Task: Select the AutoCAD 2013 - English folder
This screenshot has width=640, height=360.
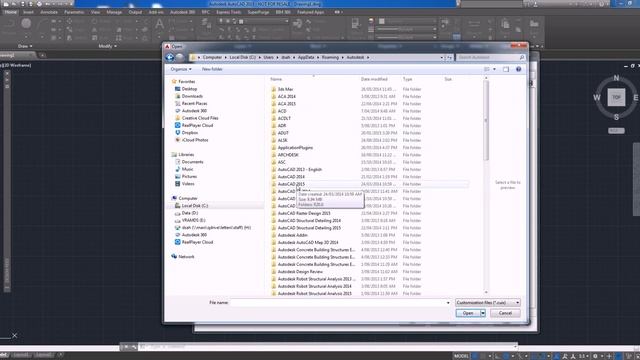Action: [x=300, y=169]
